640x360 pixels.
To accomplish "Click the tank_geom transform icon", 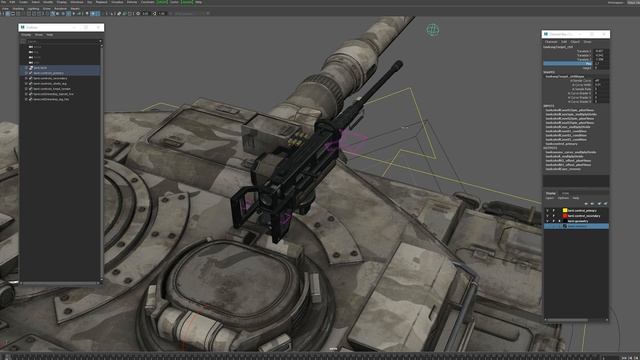I will 31,68.
